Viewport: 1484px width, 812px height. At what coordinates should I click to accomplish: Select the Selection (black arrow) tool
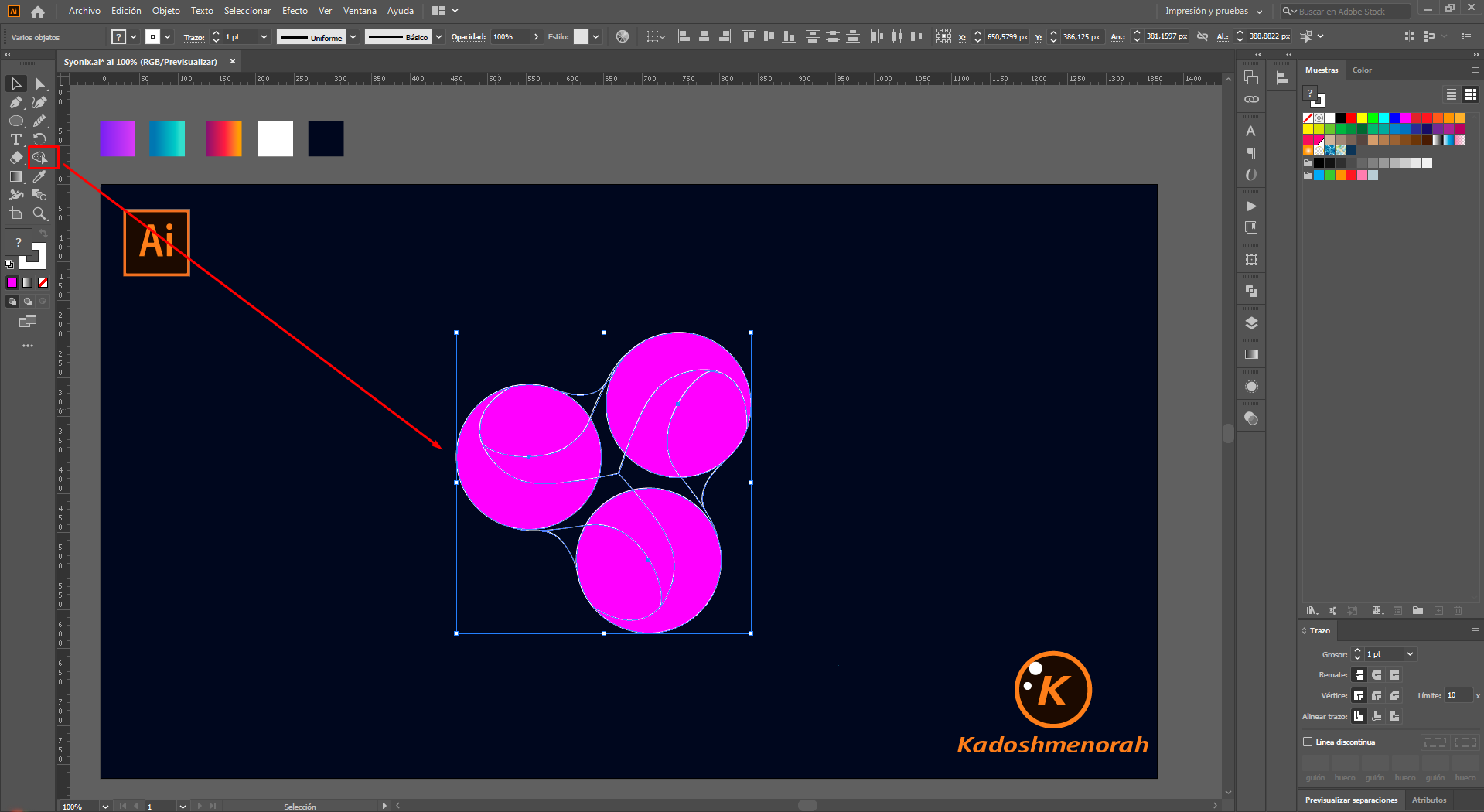pos(16,84)
